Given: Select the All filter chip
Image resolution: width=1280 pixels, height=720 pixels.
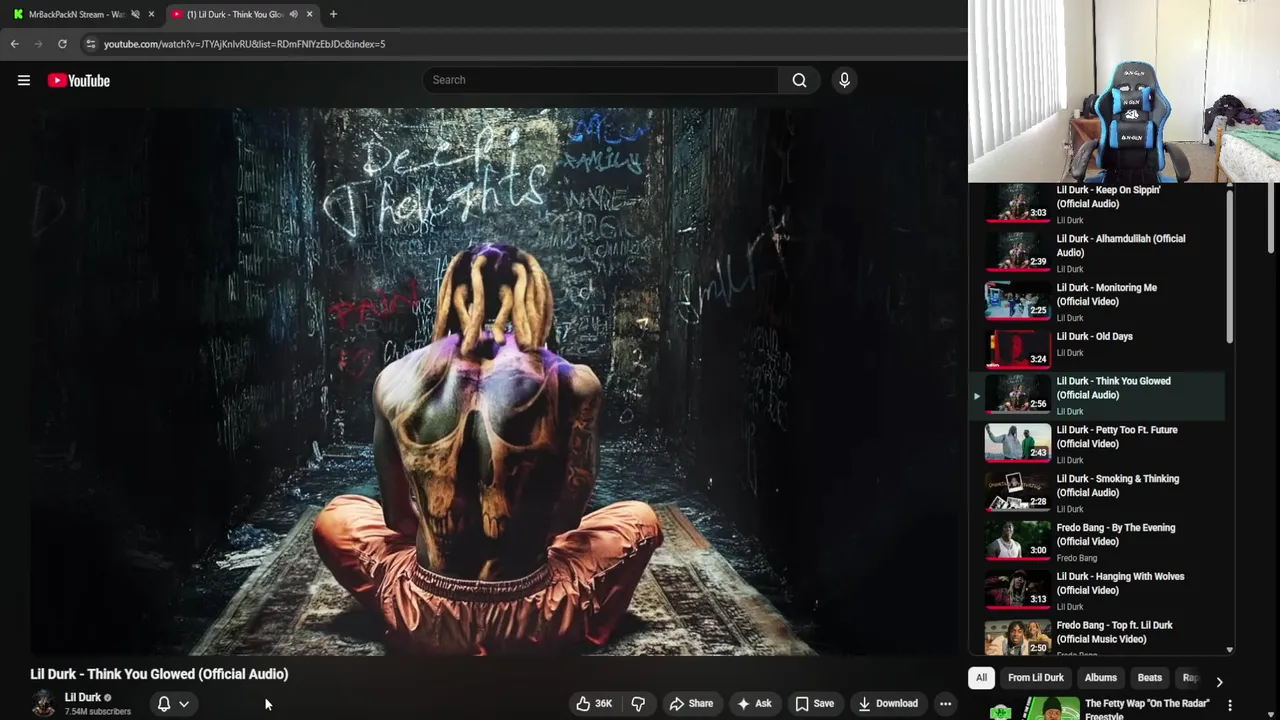Looking at the screenshot, I should [x=981, y=678].
